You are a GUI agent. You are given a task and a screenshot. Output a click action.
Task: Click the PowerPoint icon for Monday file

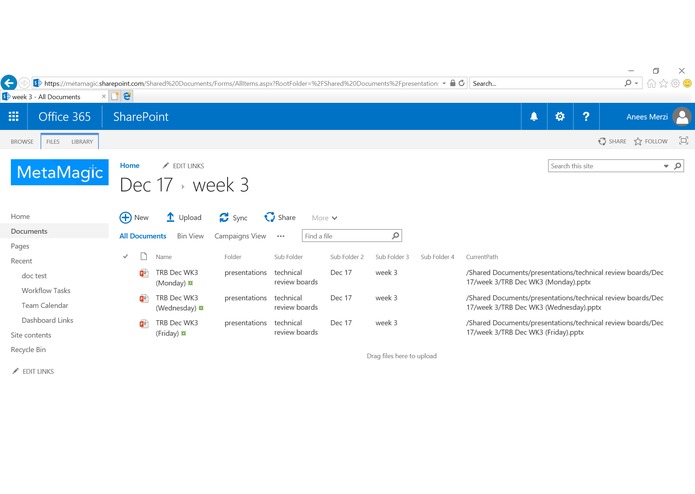coord(144,273)
